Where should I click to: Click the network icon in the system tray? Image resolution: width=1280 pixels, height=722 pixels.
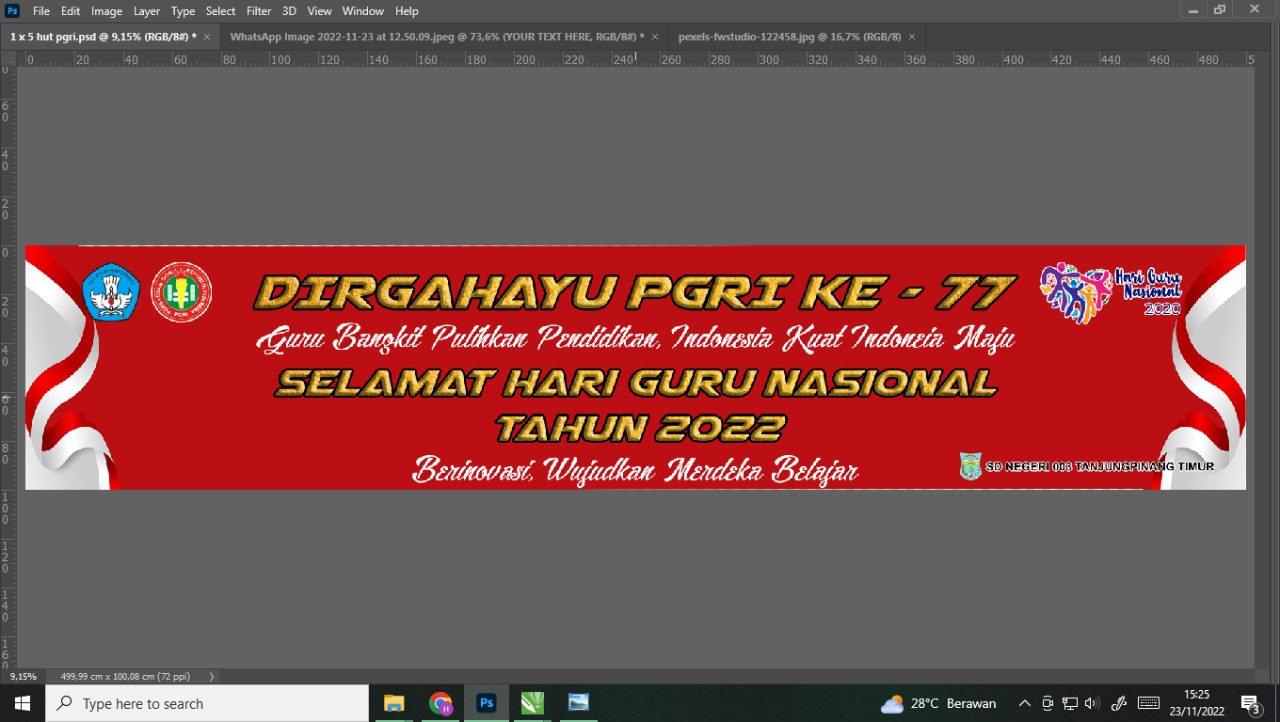(x=1069, y=703)
